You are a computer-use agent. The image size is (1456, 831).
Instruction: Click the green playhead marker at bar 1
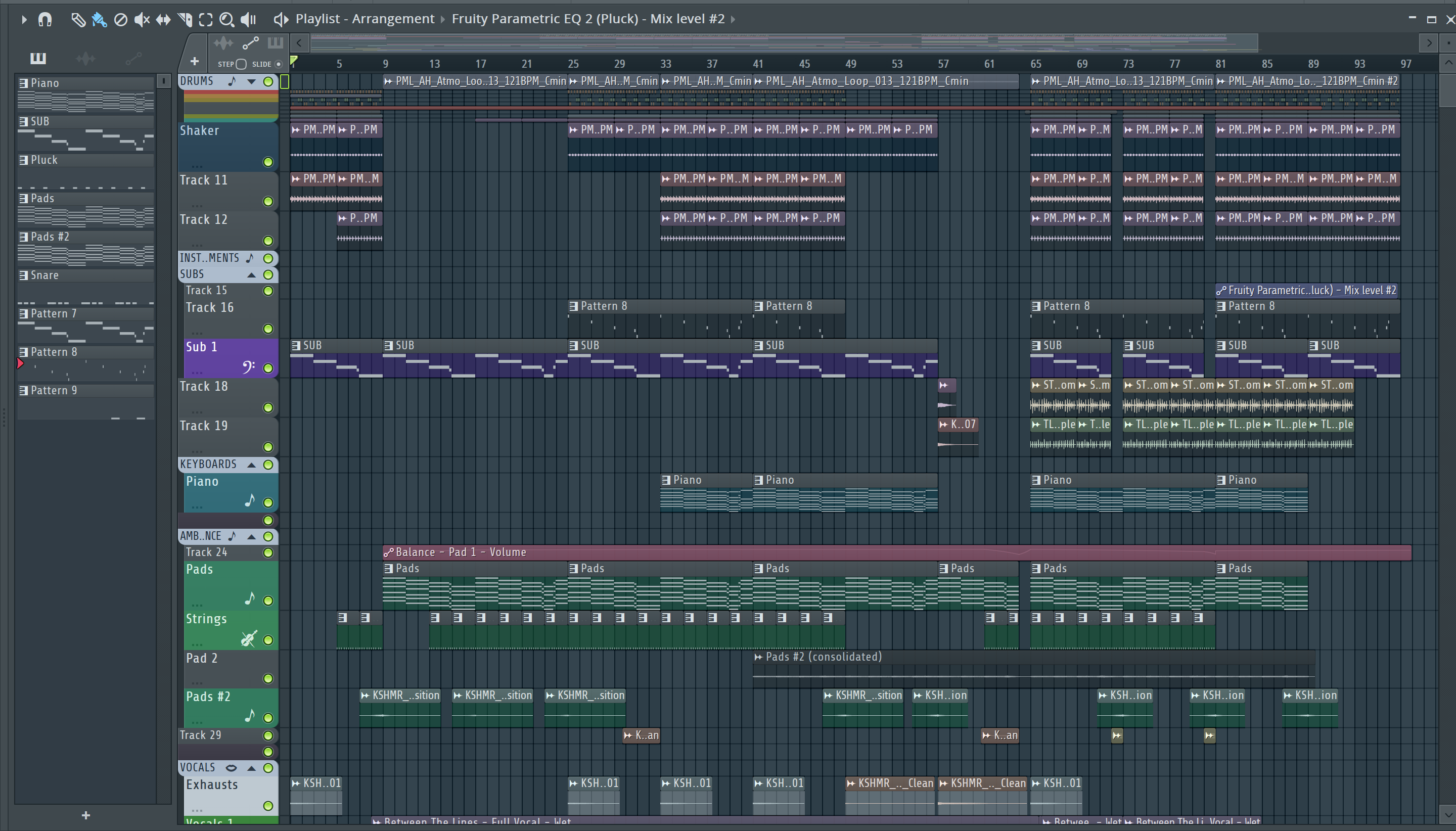(293, 60)
